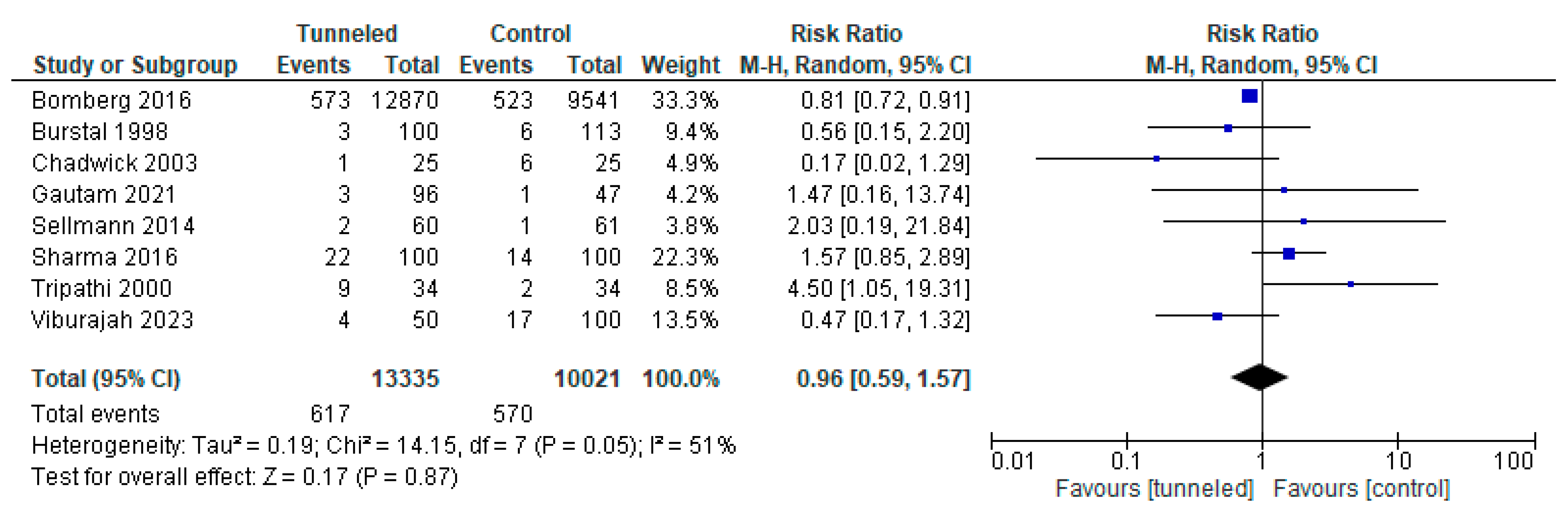The width and height of the screenshot is (1568, 520).
Task: Click the black diamond pooled-effect marker
Action: 1260,377
